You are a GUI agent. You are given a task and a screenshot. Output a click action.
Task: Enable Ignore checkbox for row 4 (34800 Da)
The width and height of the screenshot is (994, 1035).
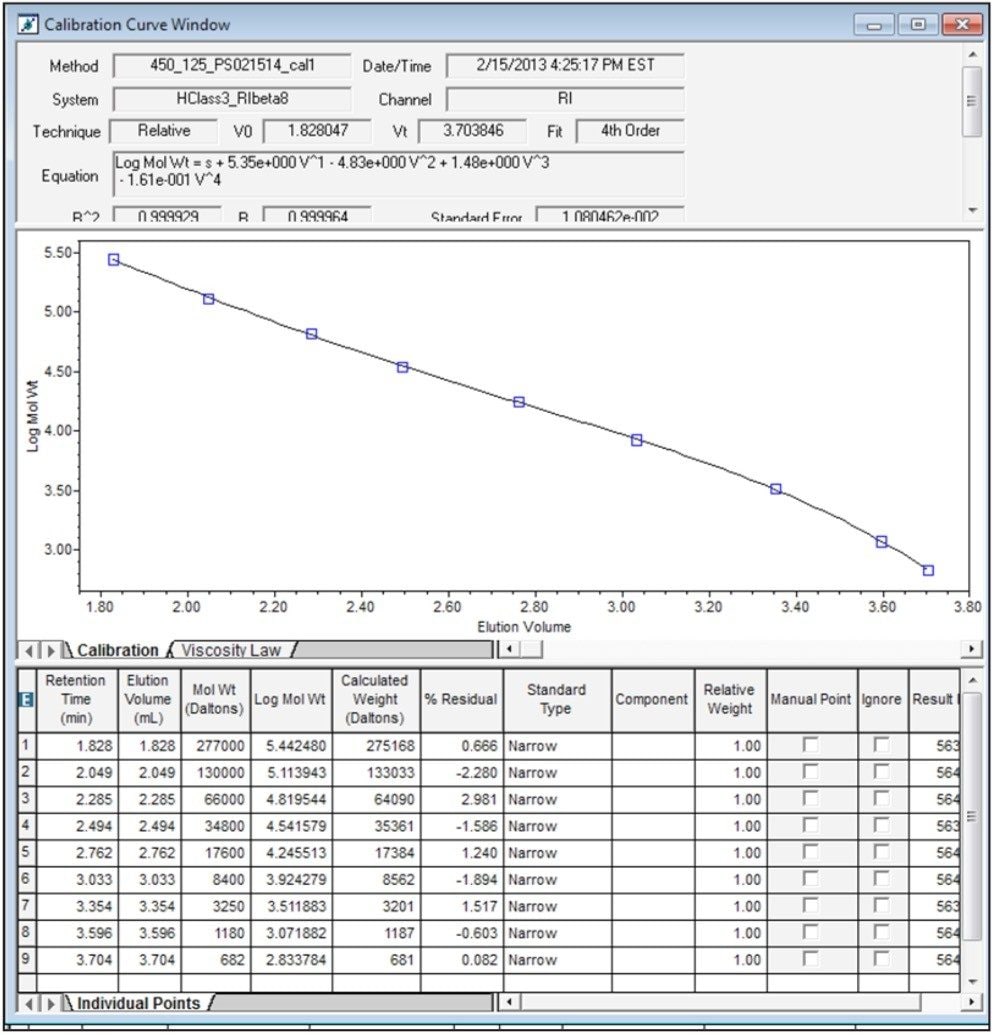tap(881, 826)
